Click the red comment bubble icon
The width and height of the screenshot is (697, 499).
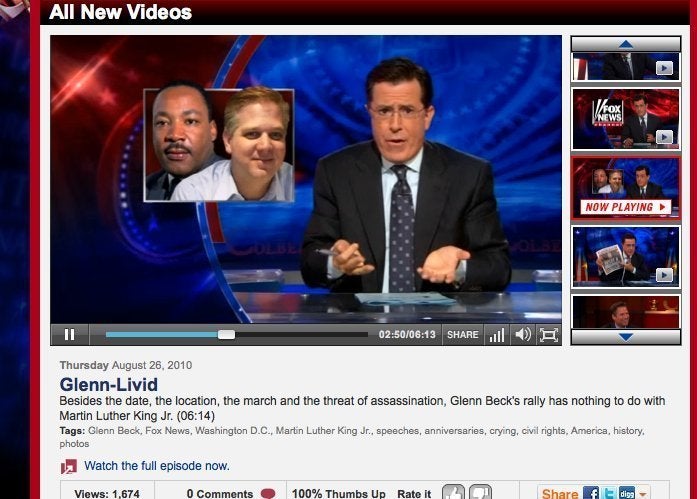(x=268, y=493)
